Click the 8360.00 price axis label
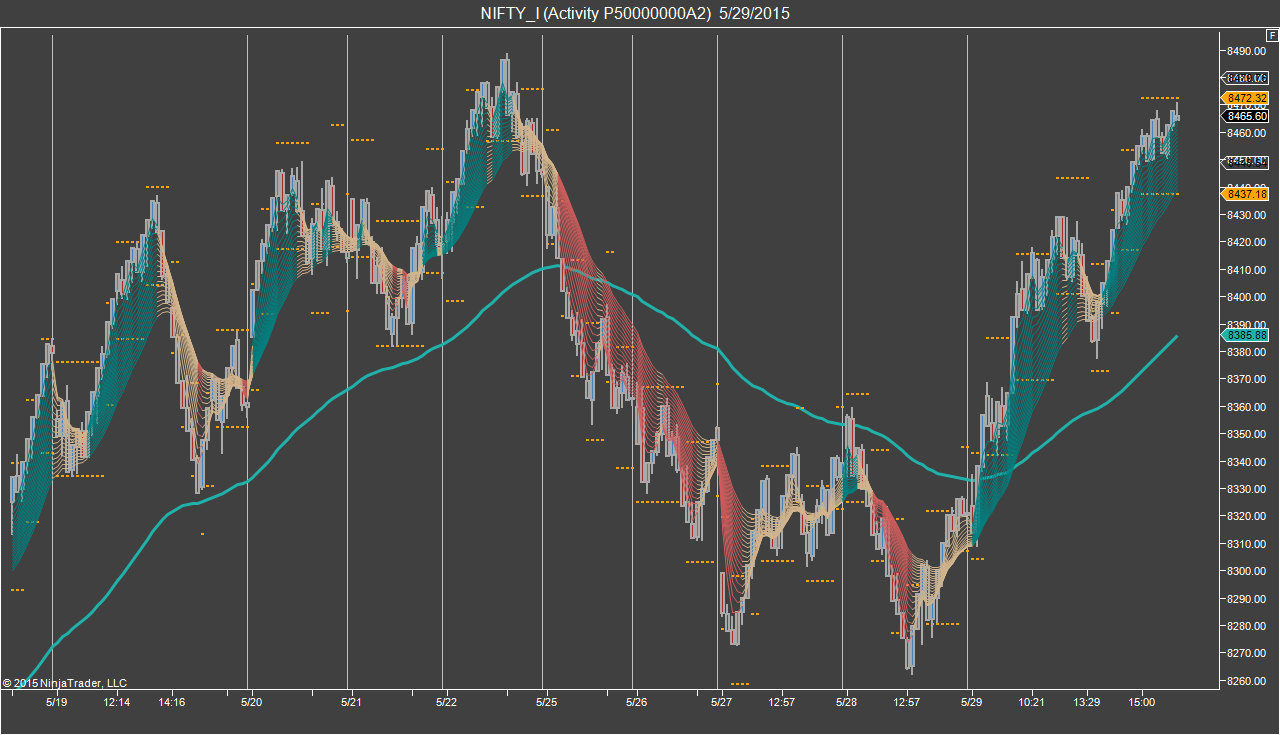 pyautogui.click(x=1247, y=407)
